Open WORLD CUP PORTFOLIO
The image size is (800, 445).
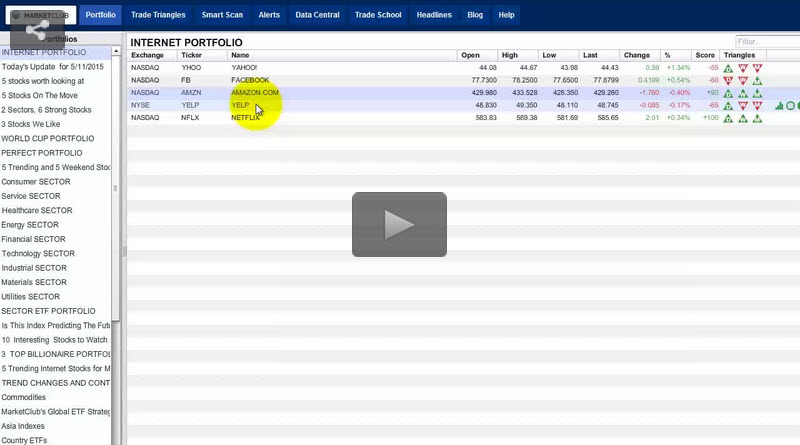point(47,138)
